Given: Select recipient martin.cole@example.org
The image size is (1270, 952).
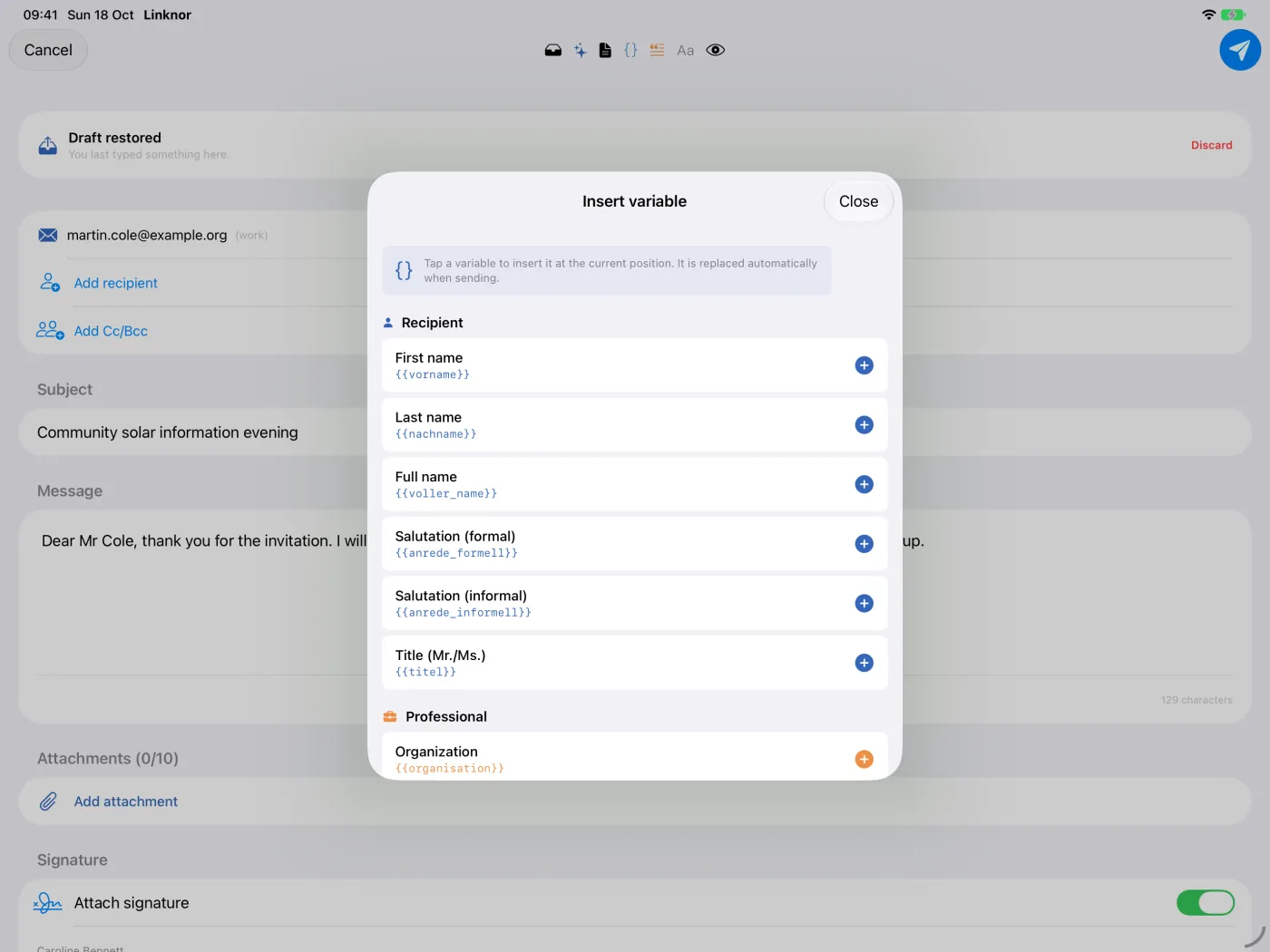Looking at the screenshot, I should click(147, 235).
